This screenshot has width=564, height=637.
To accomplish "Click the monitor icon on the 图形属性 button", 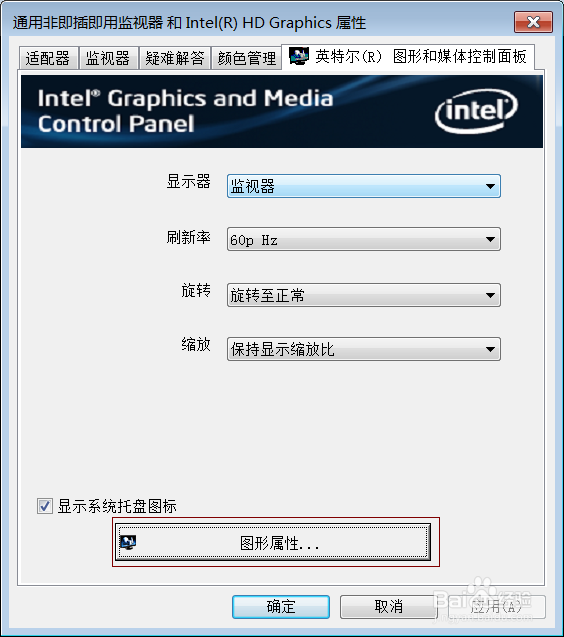I will pos(129,542).
